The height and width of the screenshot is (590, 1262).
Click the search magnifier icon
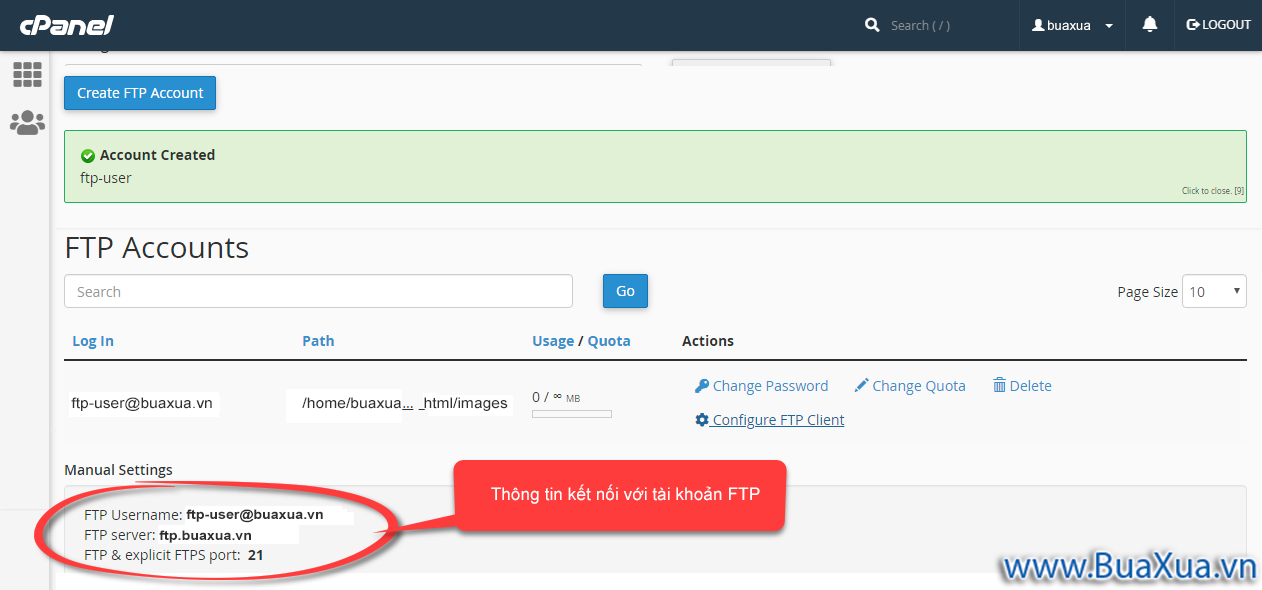tap(872, 25)
